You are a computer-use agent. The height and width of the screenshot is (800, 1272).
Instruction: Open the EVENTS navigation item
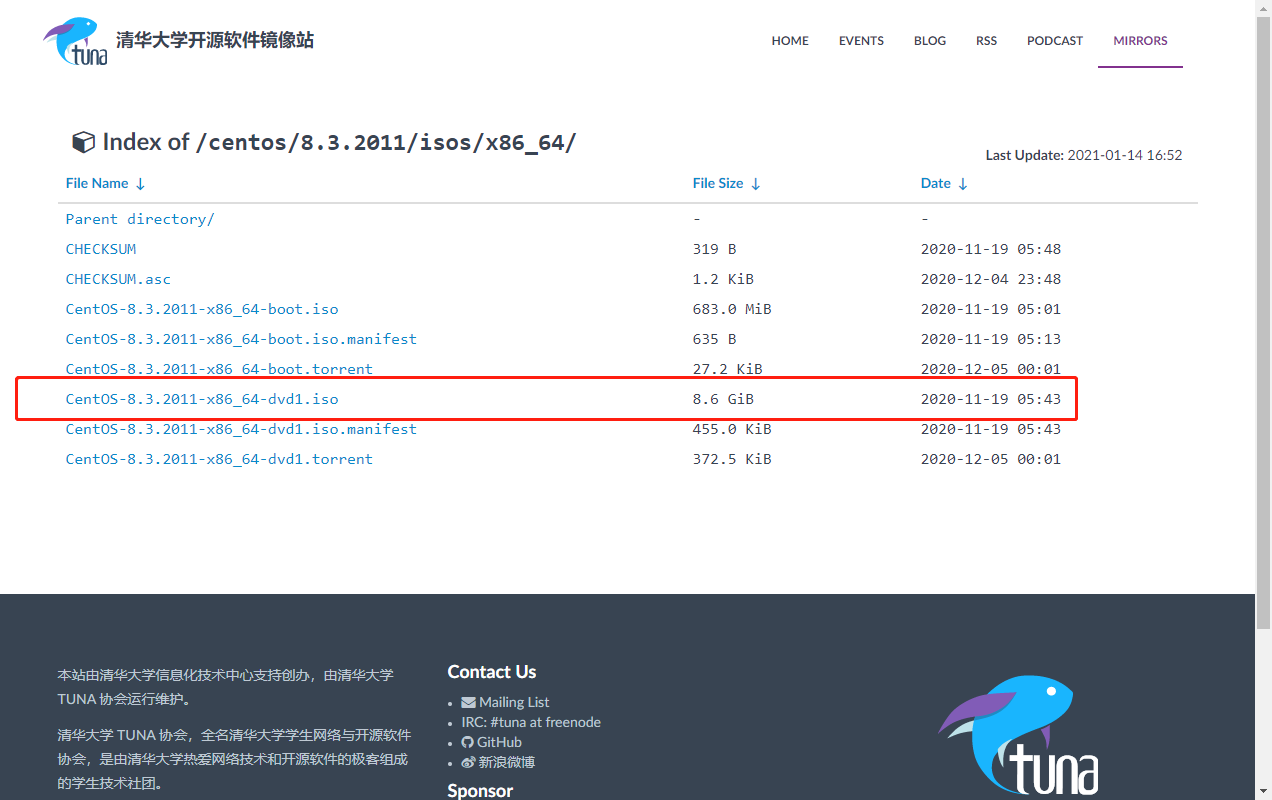click(x=861, y=41)
